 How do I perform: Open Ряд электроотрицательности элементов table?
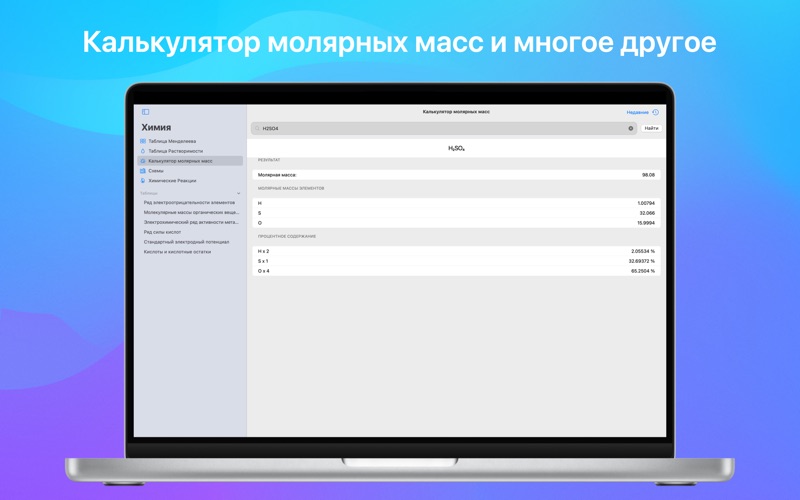(189, 203)
